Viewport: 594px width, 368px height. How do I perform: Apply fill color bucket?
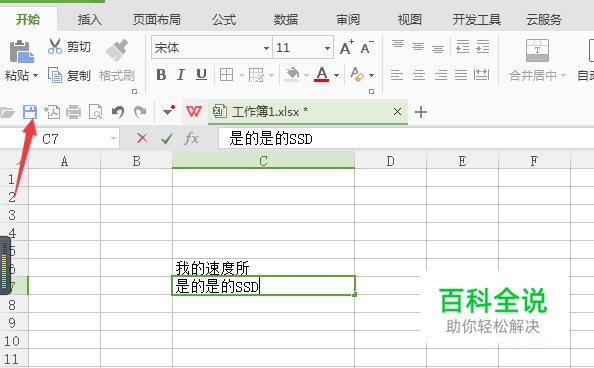click(292, 74)
